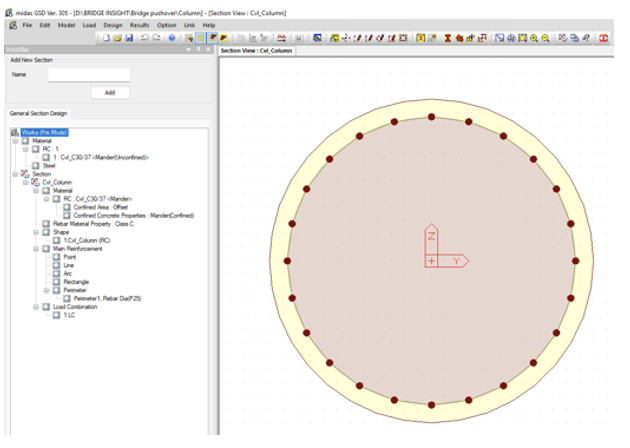
Task: Select the General Section Design tab
Action: [x=37, y=114]
